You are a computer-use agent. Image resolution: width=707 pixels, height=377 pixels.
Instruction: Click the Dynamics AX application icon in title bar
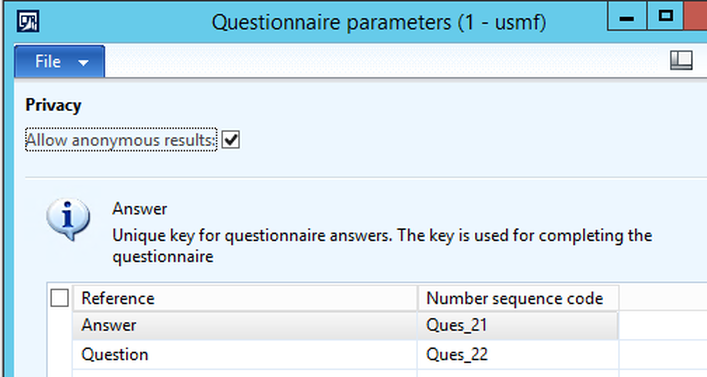(x=28, y=21)
